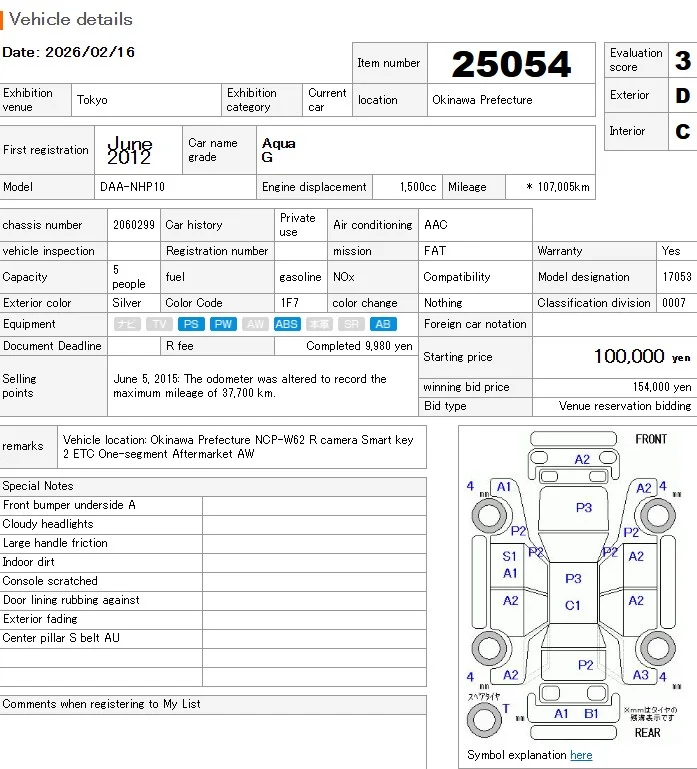Screen dimensions: 697x769
Task: Click the evaluation score 3 cell
Action: click(x=682, y=60)
